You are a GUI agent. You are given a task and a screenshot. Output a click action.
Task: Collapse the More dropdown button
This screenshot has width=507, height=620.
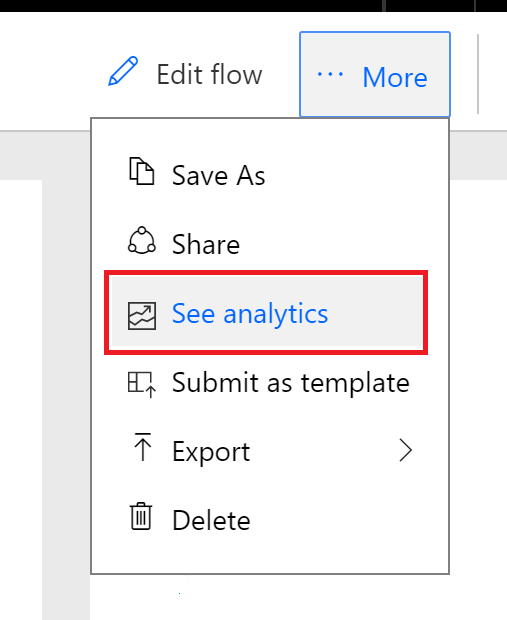pyautogui.click(x=375, y=74)
